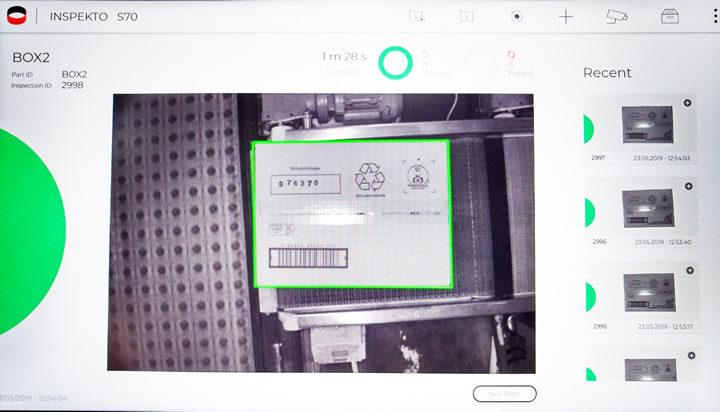The image size is (720, 412).
Task: Click the '2997' inspection number label
Action: tap(598, 158)
